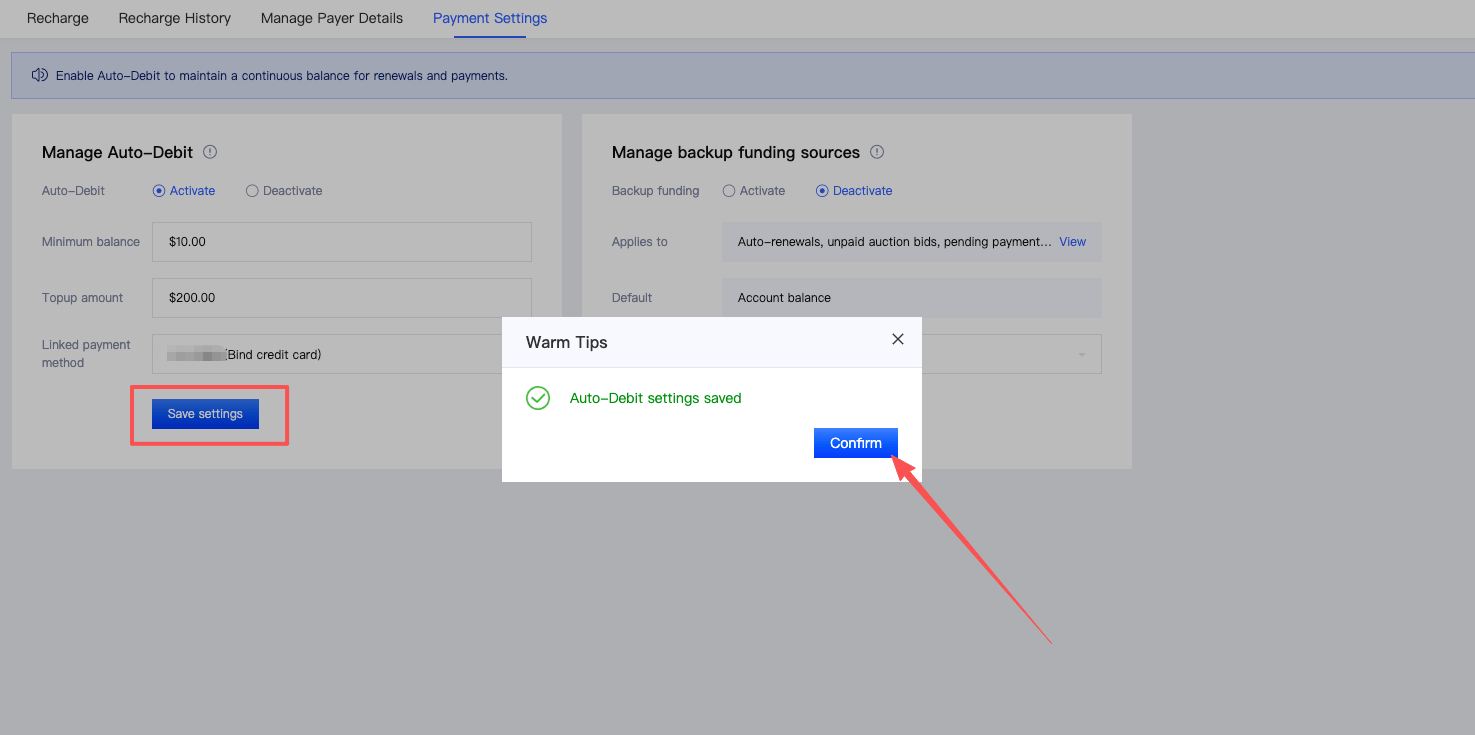Choose Activate for Backup funding
The height and width of the screenshot is (735, 1475).
coord(729,191)
